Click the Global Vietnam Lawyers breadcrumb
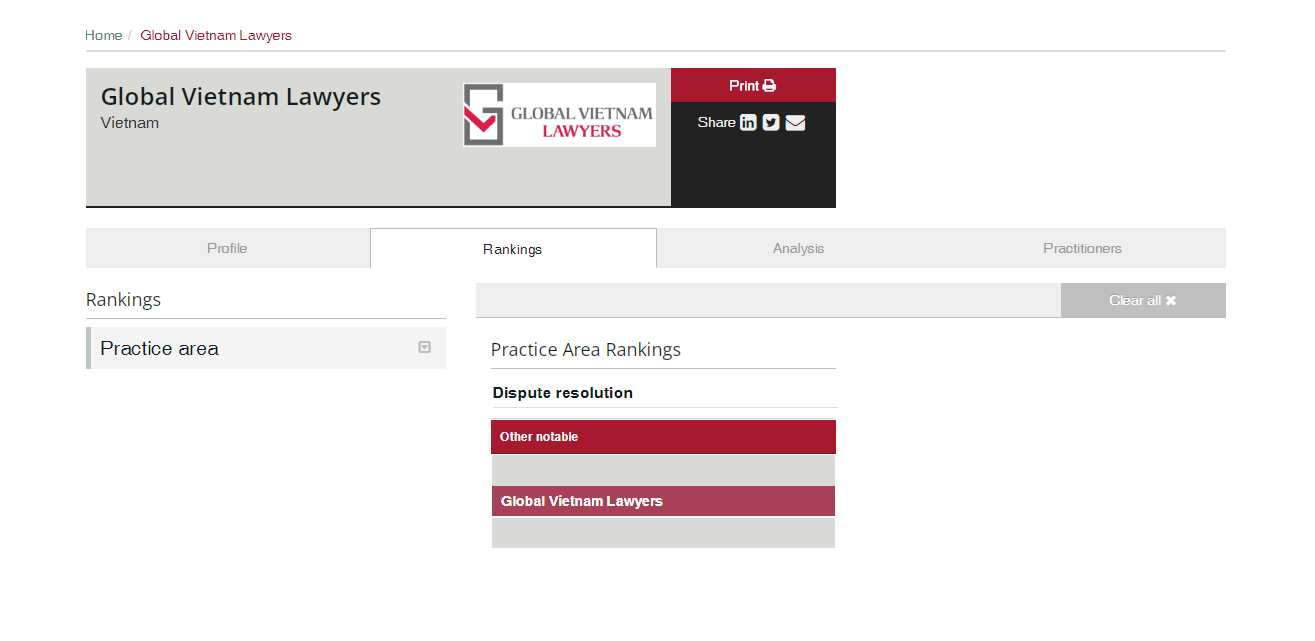The width and height of the screenshot is (1315, 641). (216, 35)
